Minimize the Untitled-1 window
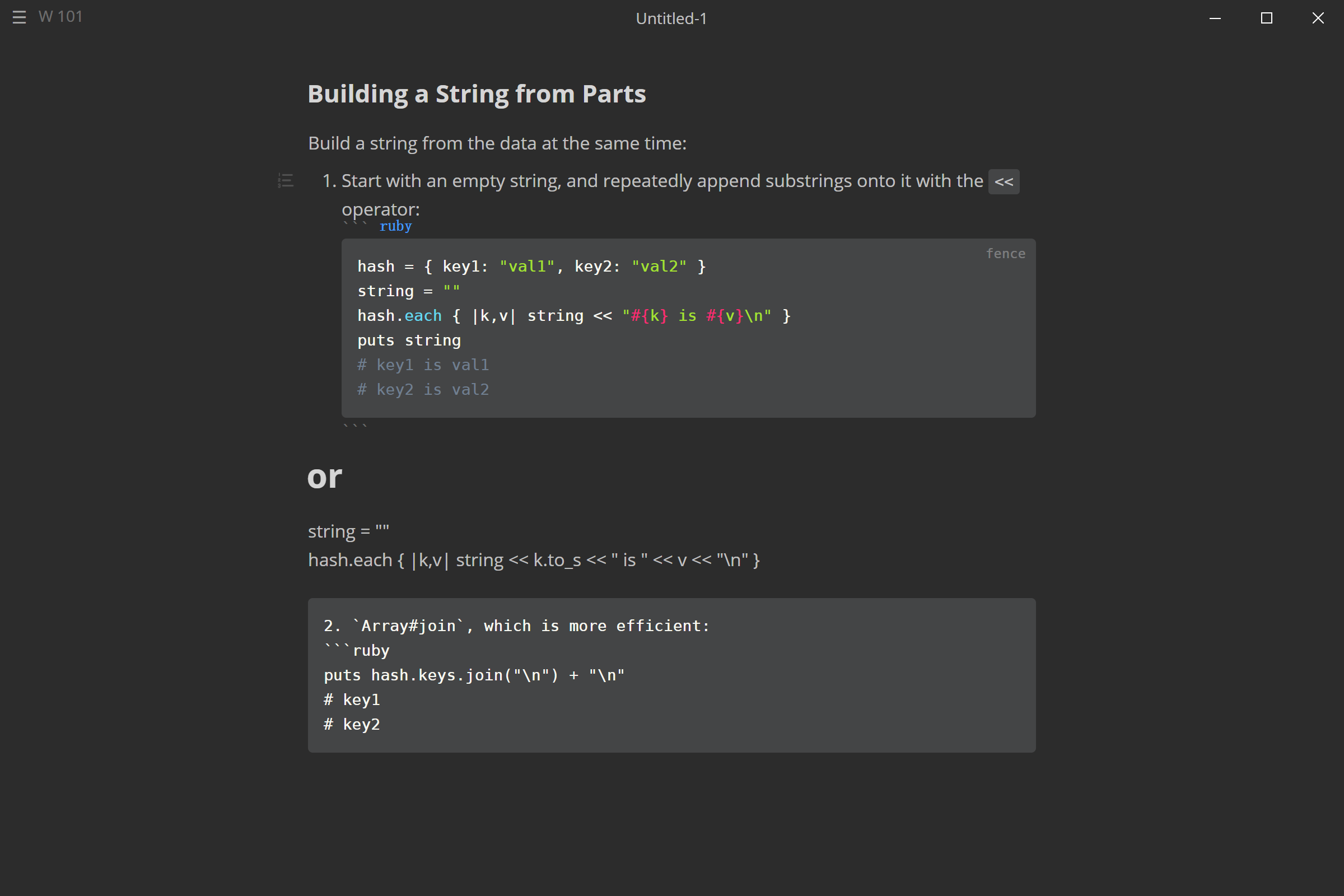 (x=1215, y=18)
